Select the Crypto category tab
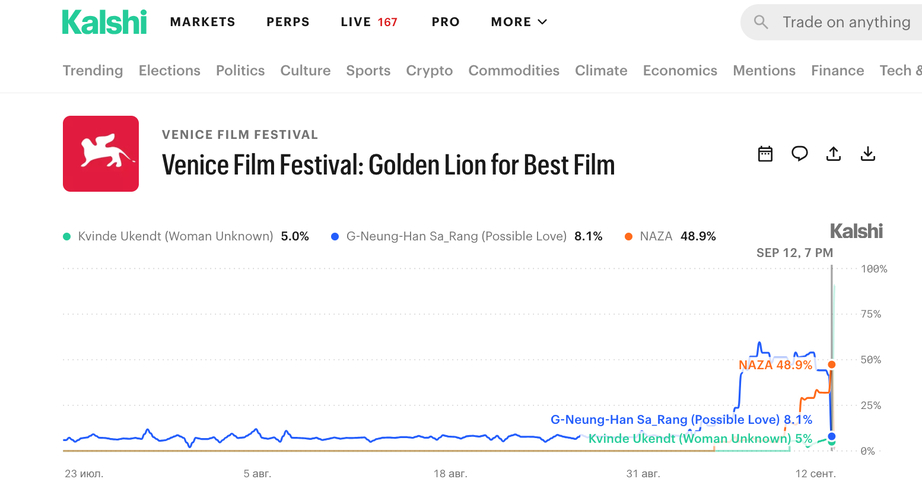This screenshot has width=922, height=501. [429, 71]
